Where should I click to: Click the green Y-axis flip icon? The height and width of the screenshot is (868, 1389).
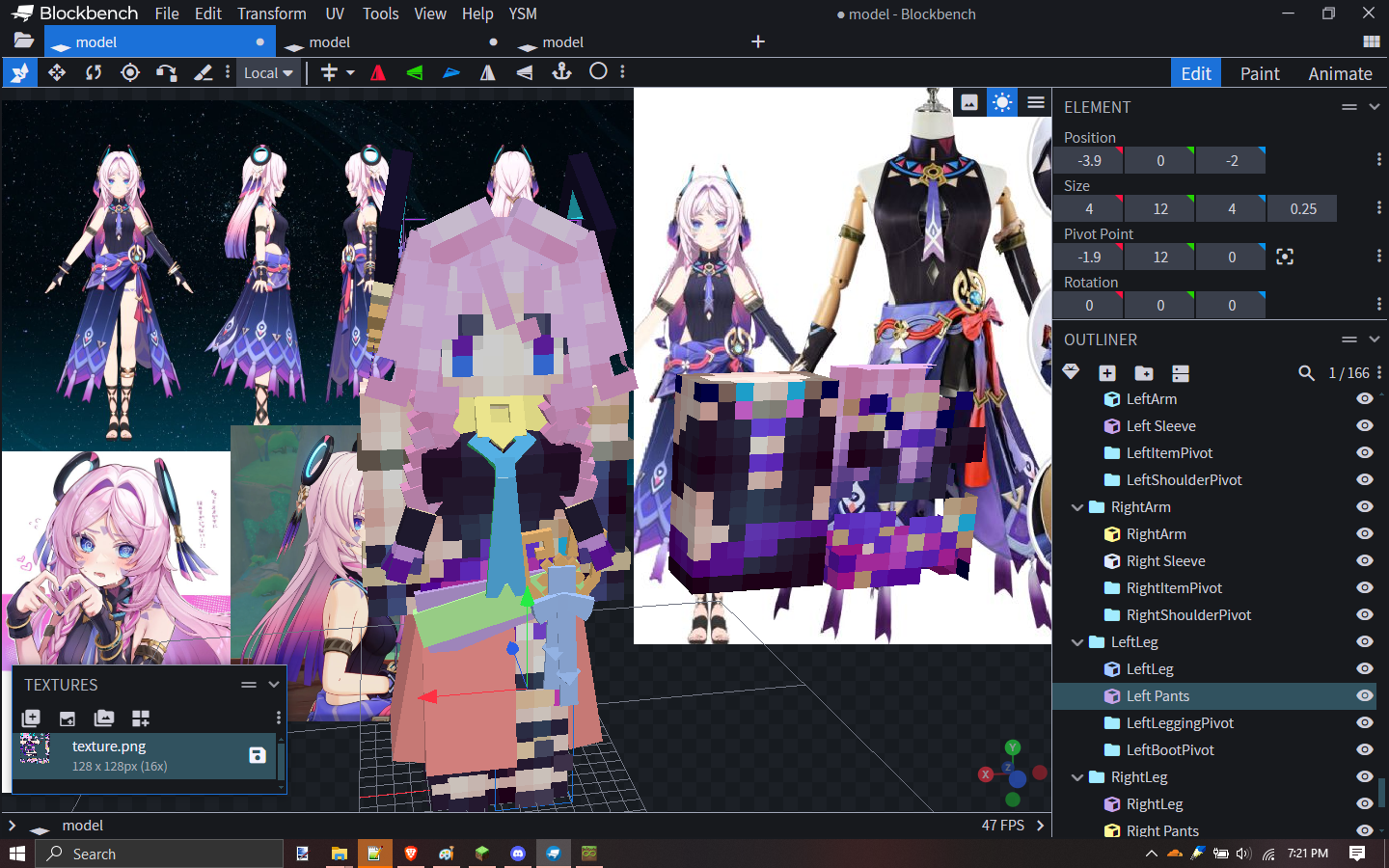415,72
